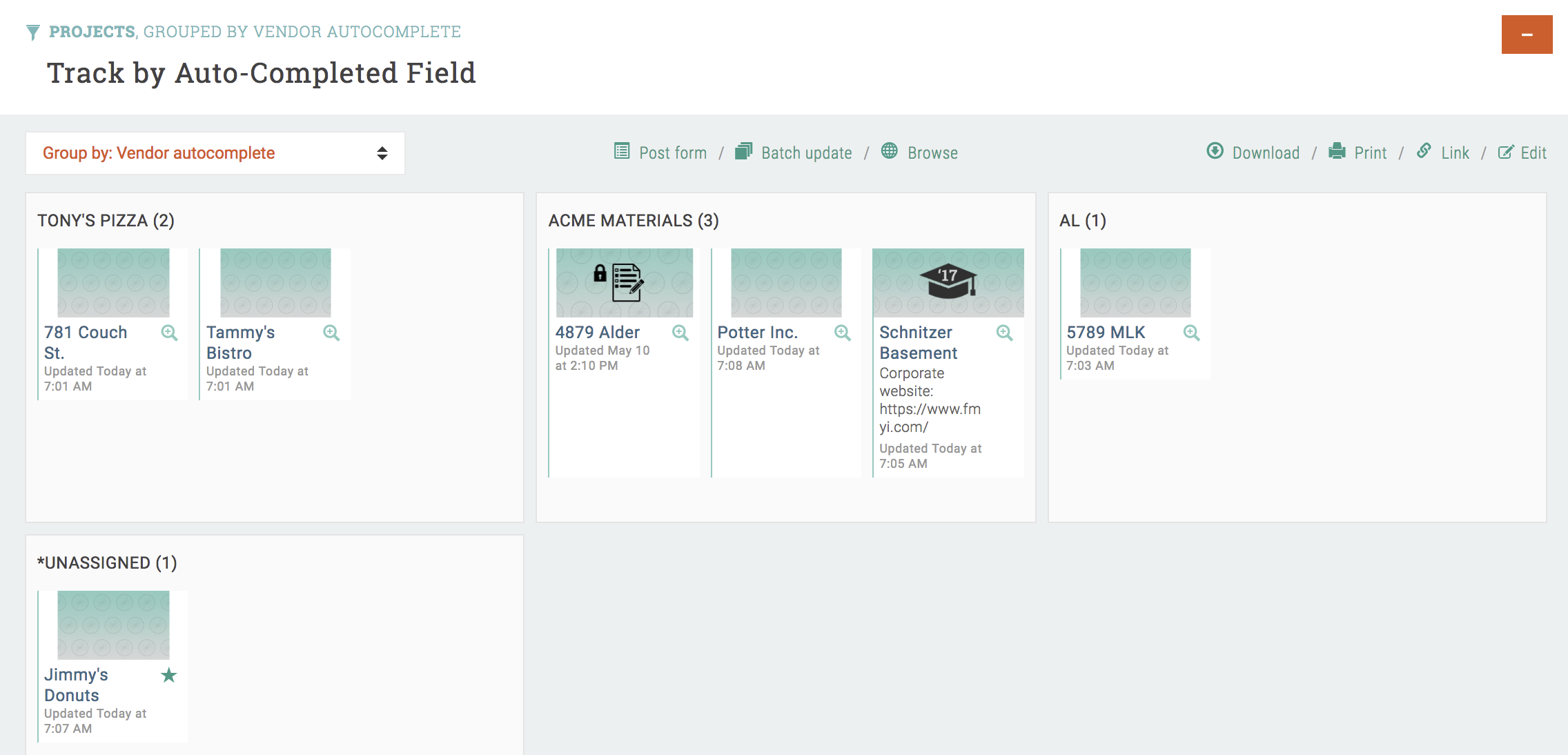
Task: Open the 4879 Alder project title
Action: point(597,333)
